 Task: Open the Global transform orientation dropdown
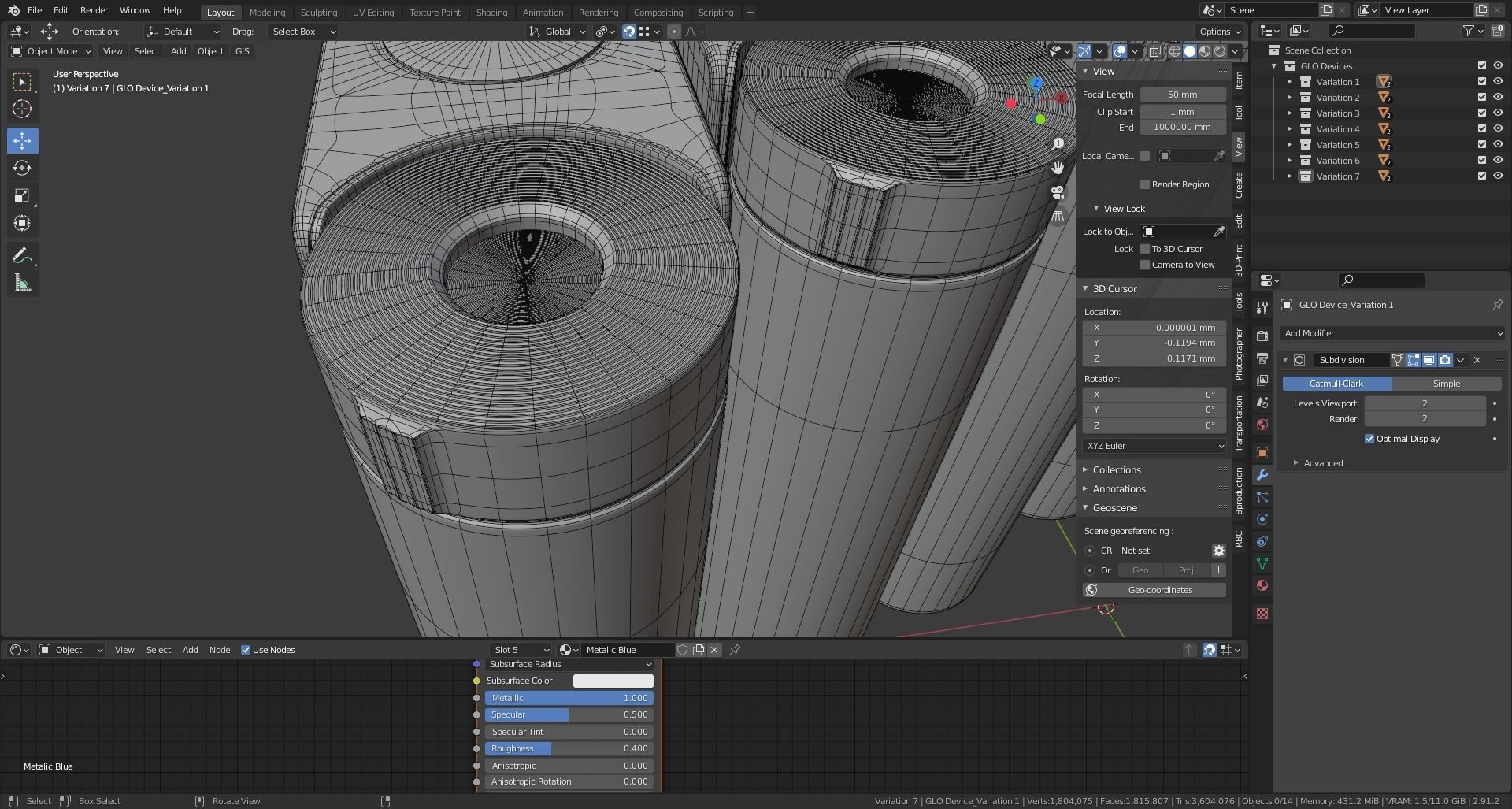pos(558,32)
